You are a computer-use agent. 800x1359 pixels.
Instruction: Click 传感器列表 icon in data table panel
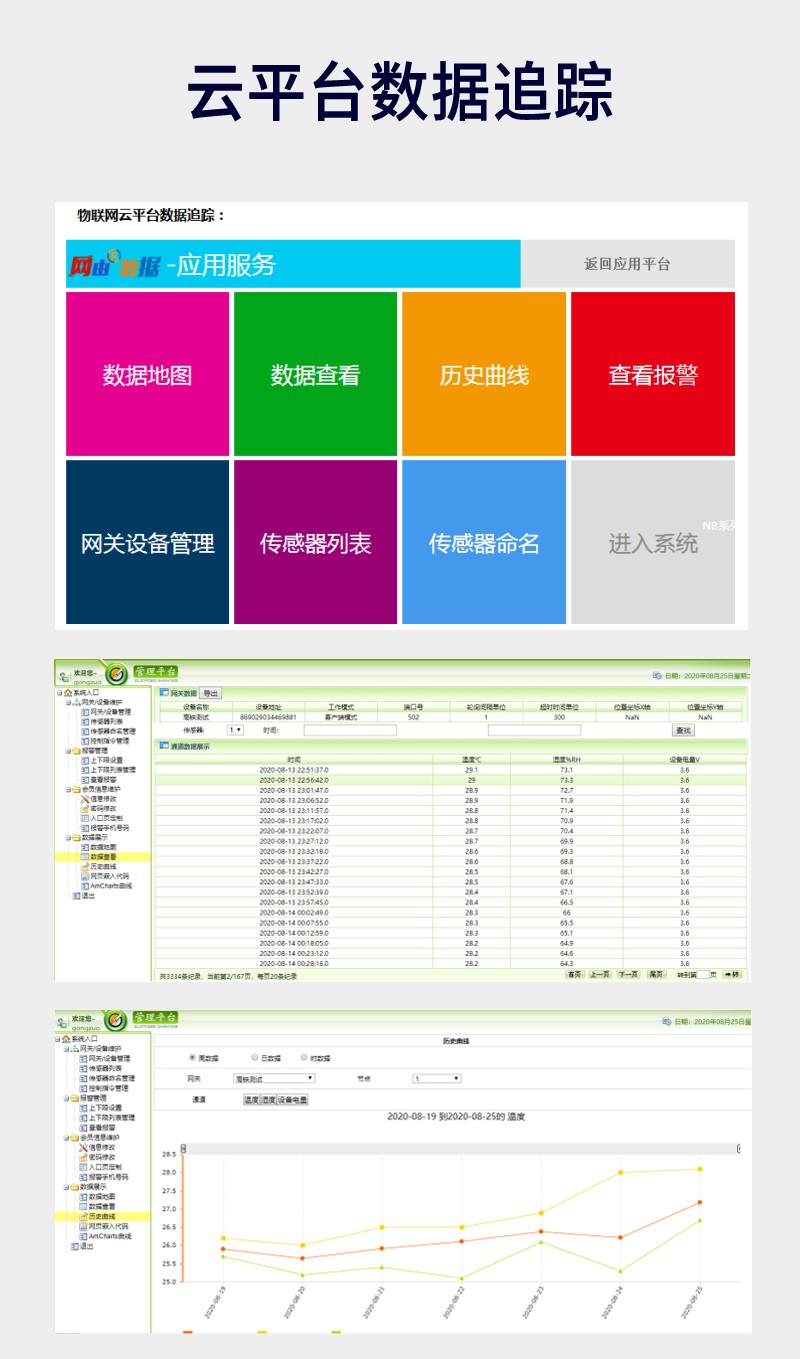tap(84, 721)
